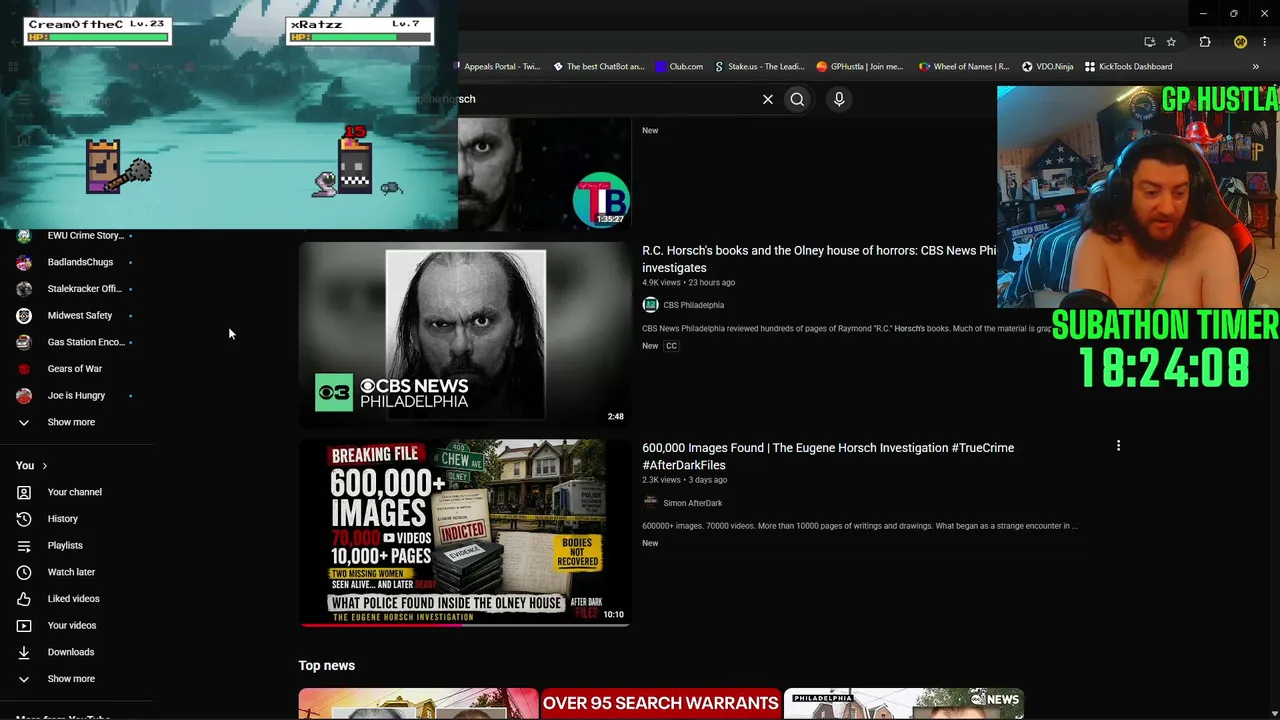Open the Over 95 Search Warrants news thumbnail
Screen dimensions: 1280x720
[661, 704]
